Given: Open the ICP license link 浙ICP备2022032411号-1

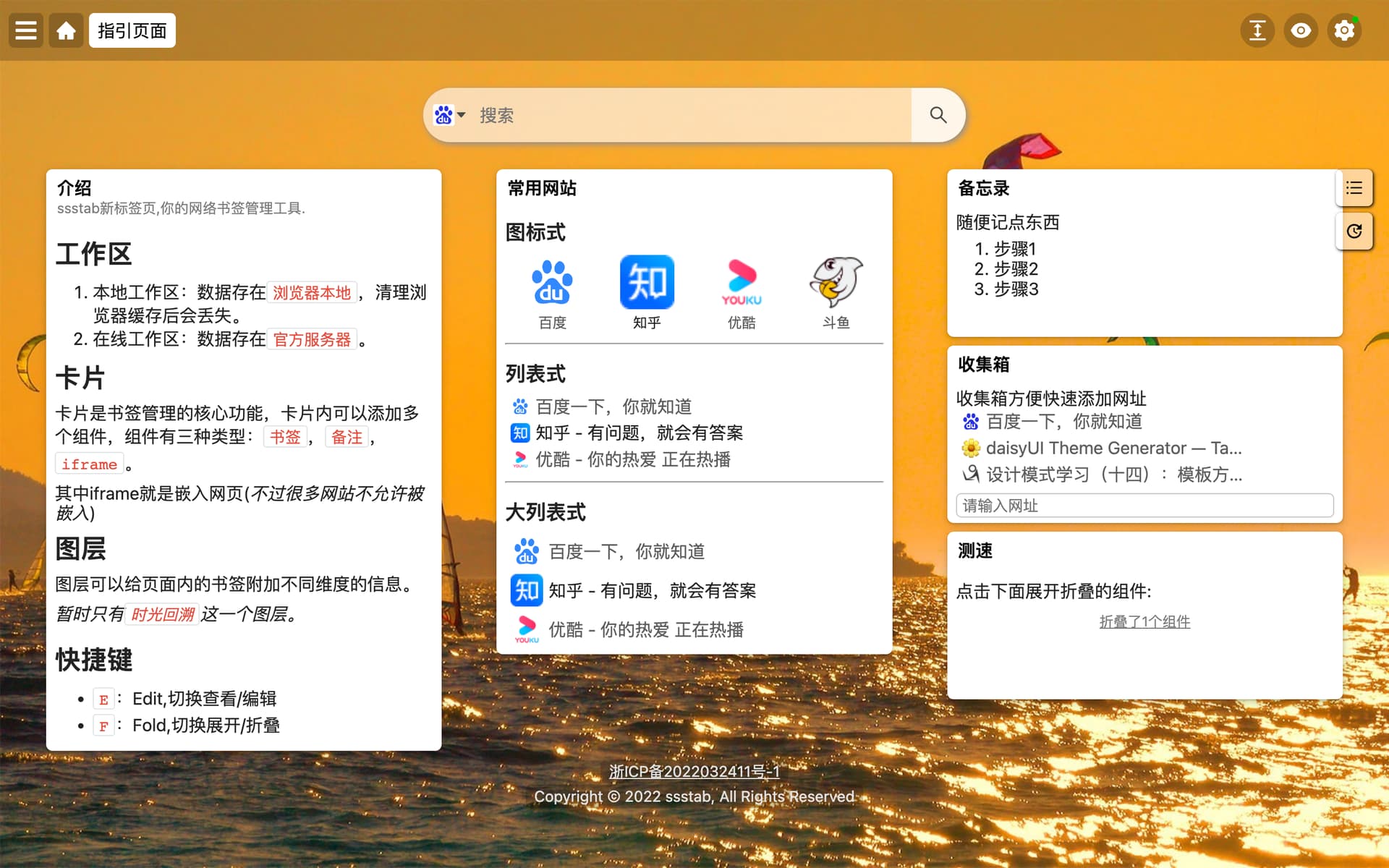Looking at the screenshot, I should pos(694,771).
